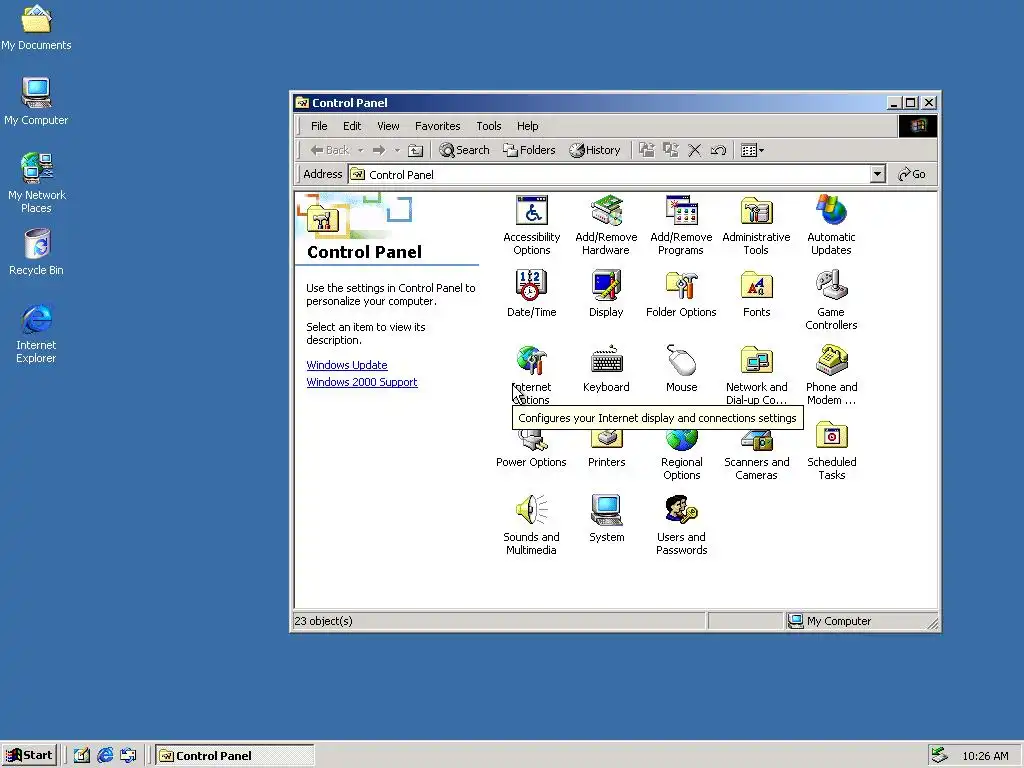This screenshot has height=768, width=1024.
Task: Click the History toolbar button
Action: (x=594, y=150)
